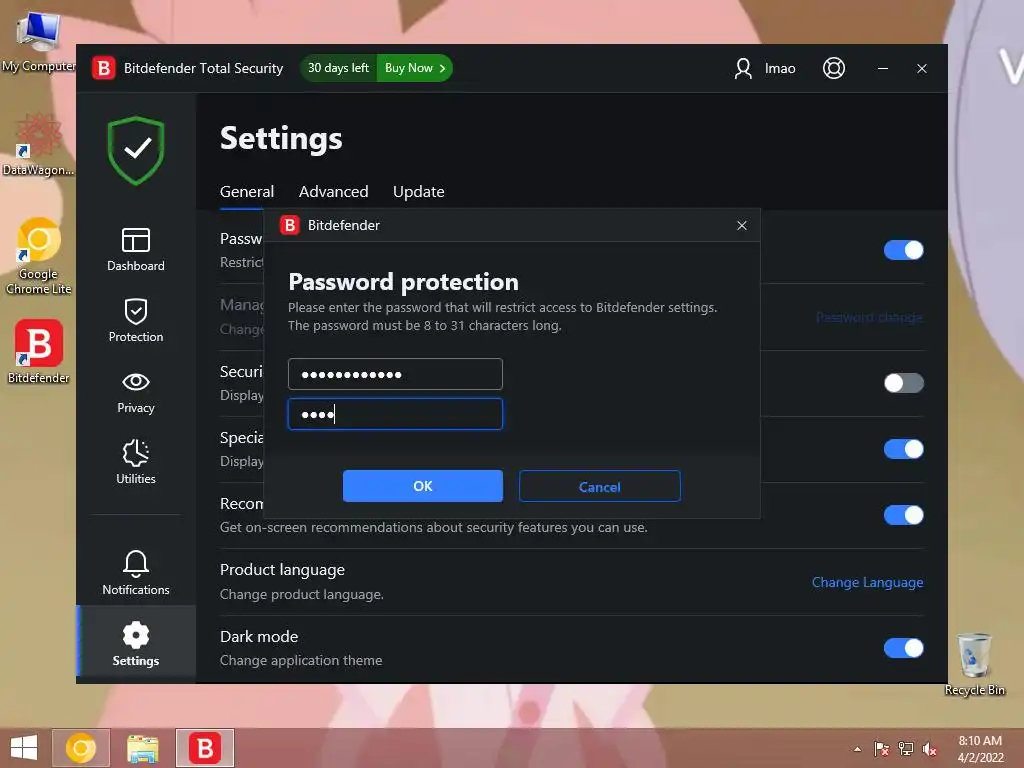1024x768 pixels.
Task: Click the Bitdefender logo in dialog header
Action: point(289,225)
